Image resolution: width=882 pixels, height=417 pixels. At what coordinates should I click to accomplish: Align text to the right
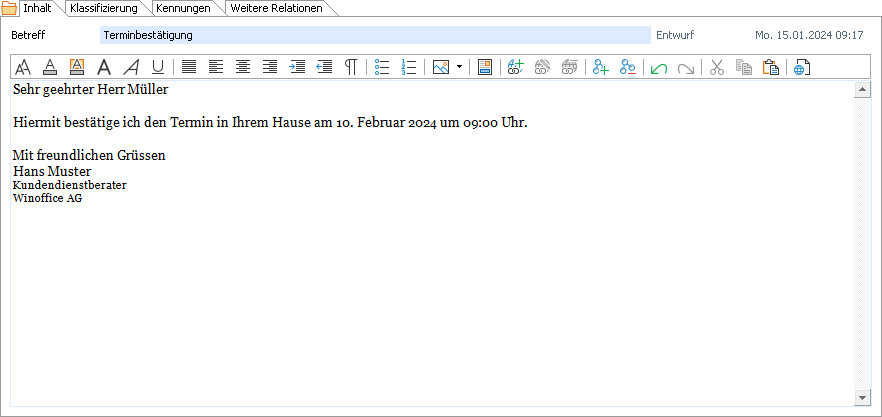(270, 68)
